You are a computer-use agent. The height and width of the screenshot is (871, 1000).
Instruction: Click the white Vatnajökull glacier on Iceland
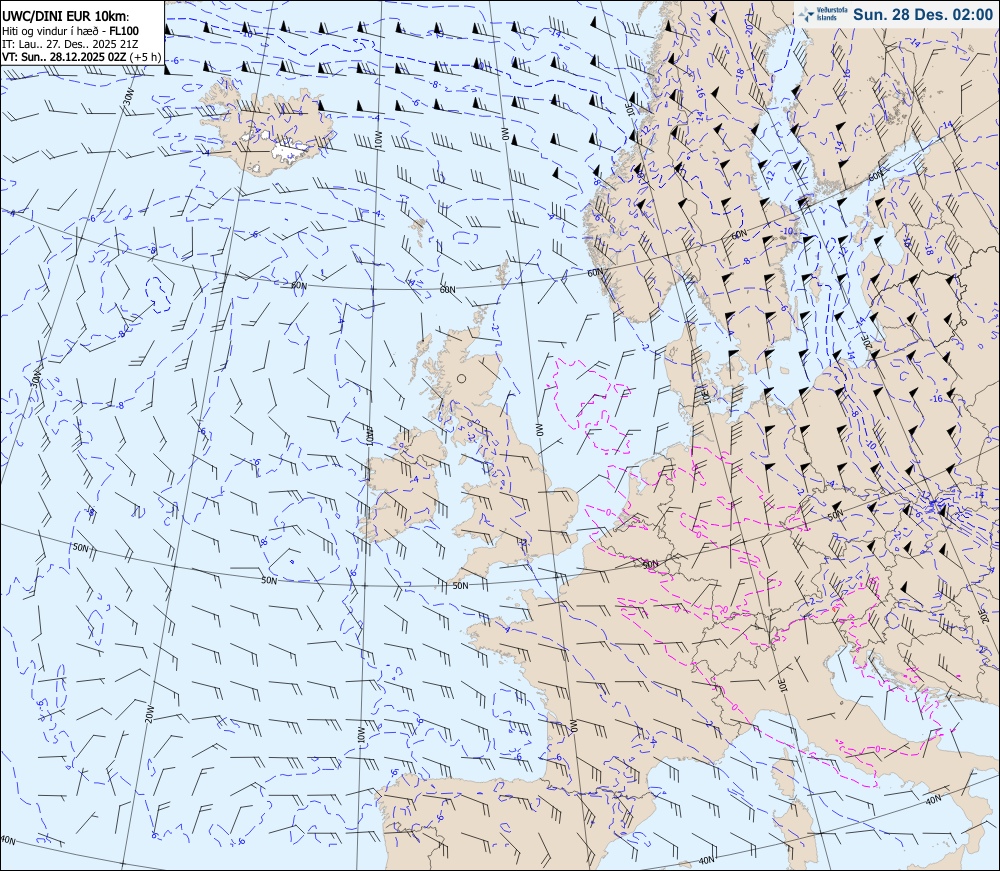(290, 152)
